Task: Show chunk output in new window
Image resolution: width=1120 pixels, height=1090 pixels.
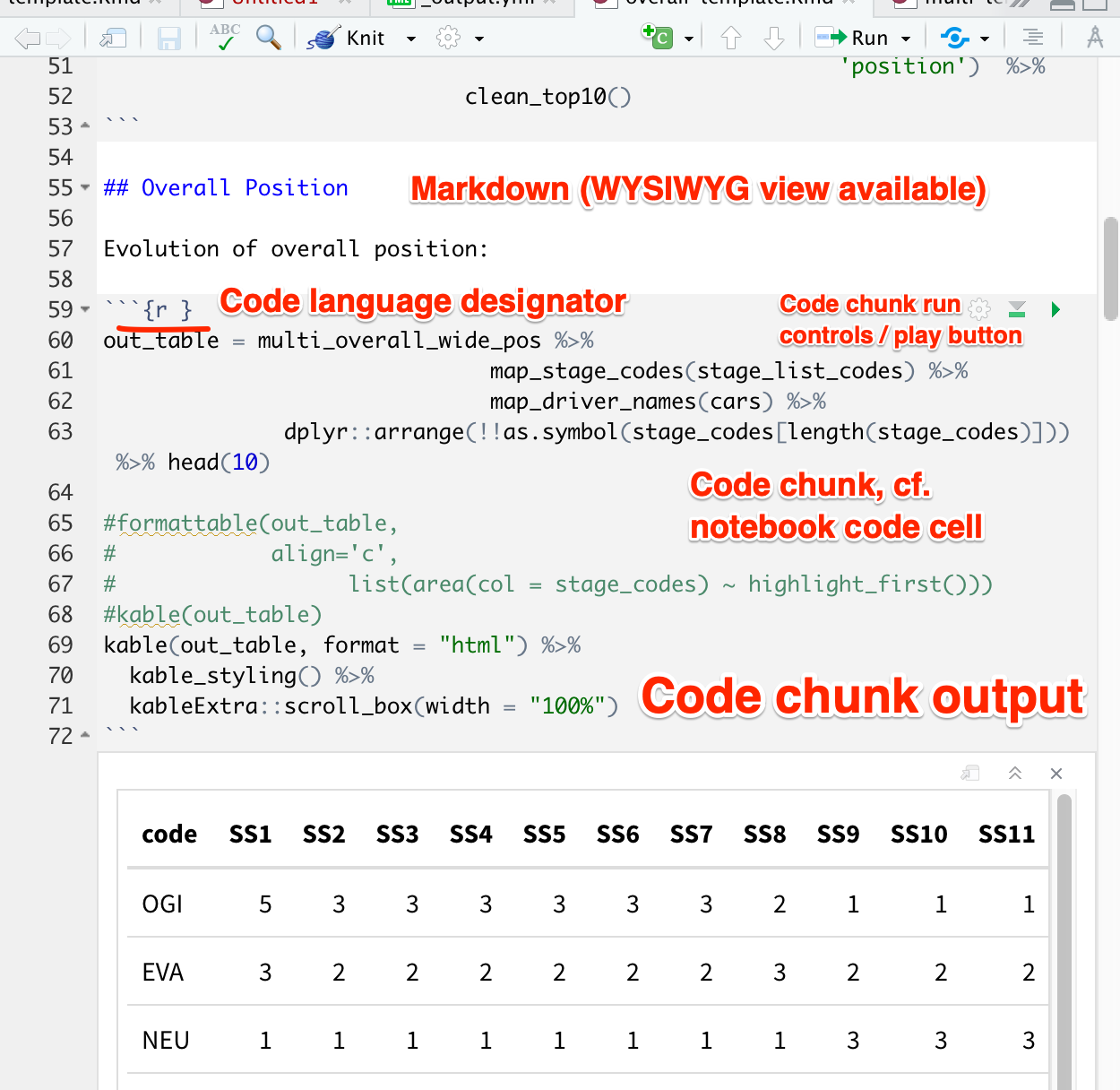Action: pos(970,774)
